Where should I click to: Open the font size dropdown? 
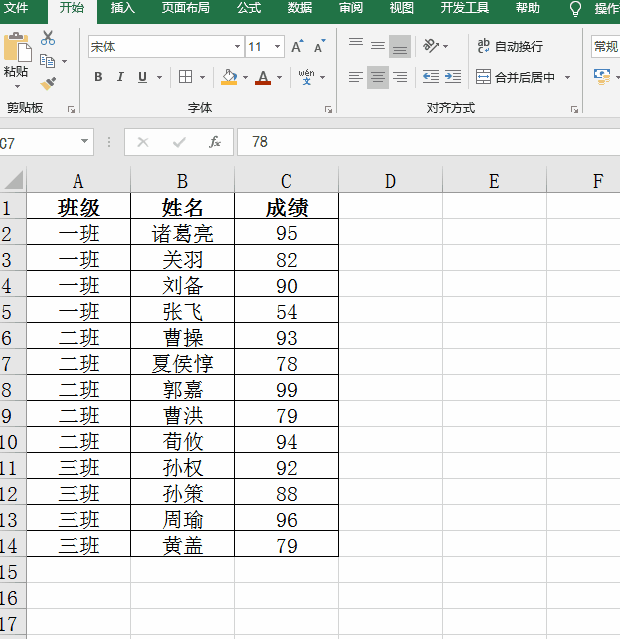coord(277,47)
